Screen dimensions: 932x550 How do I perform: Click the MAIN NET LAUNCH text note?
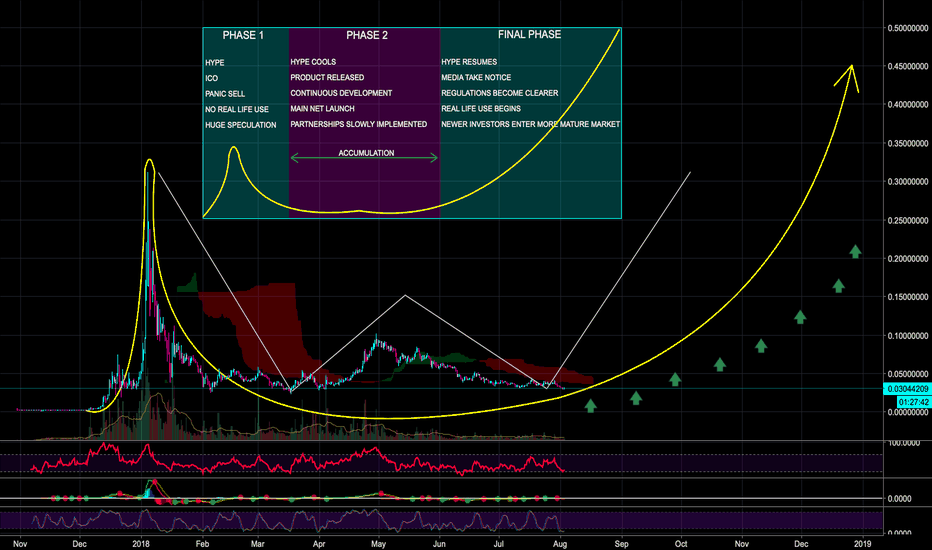click(322, 108)
